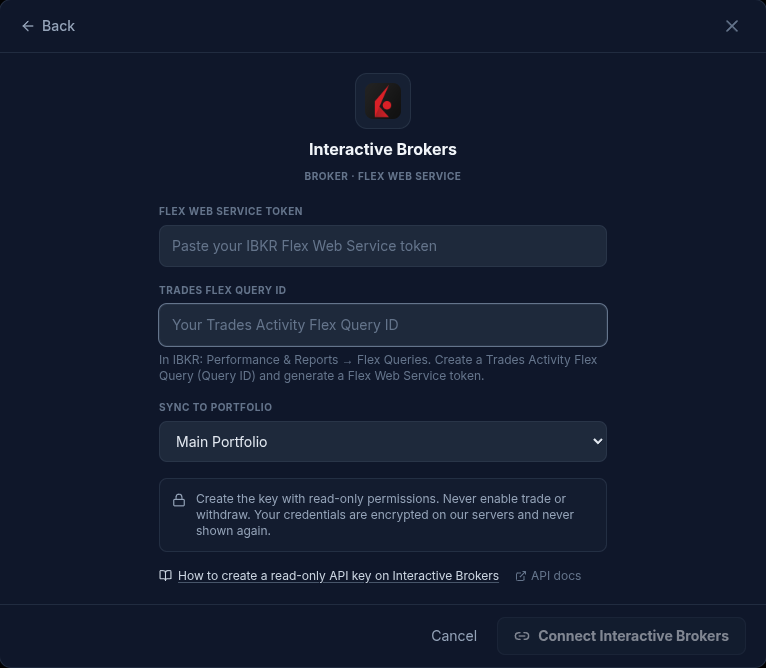This screenshot has width=766, height=668.
Task: Click the Interactive Brokers logo icon
Action: tap(383, 101)
